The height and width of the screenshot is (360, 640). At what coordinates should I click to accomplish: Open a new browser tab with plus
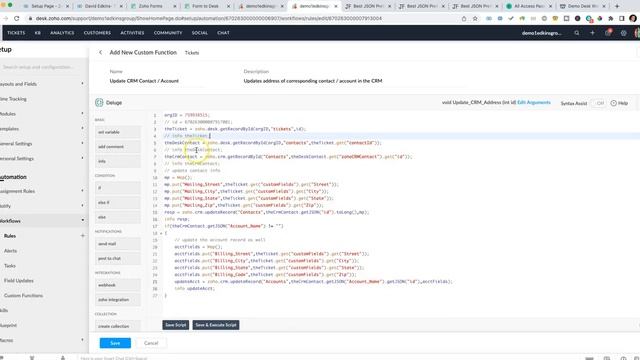click(x=617, y=6)
